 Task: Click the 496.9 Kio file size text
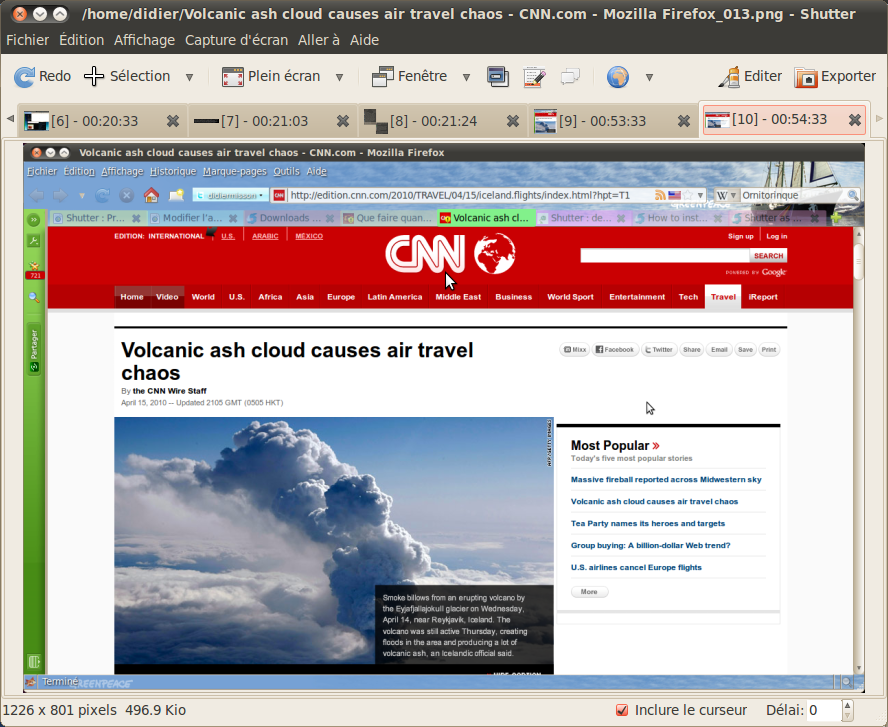click(x=155, y=710)
